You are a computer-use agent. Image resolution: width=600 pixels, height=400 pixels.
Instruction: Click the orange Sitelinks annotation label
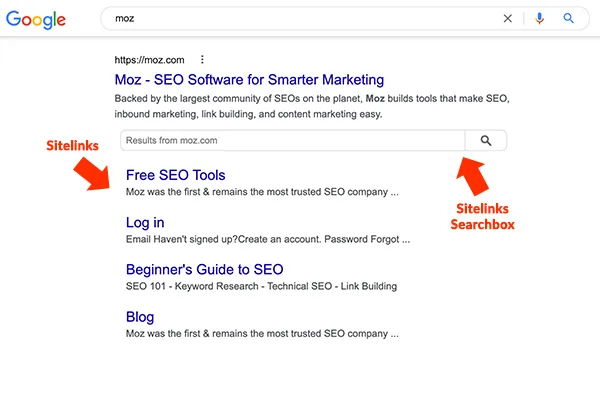(x=72, y=145)
